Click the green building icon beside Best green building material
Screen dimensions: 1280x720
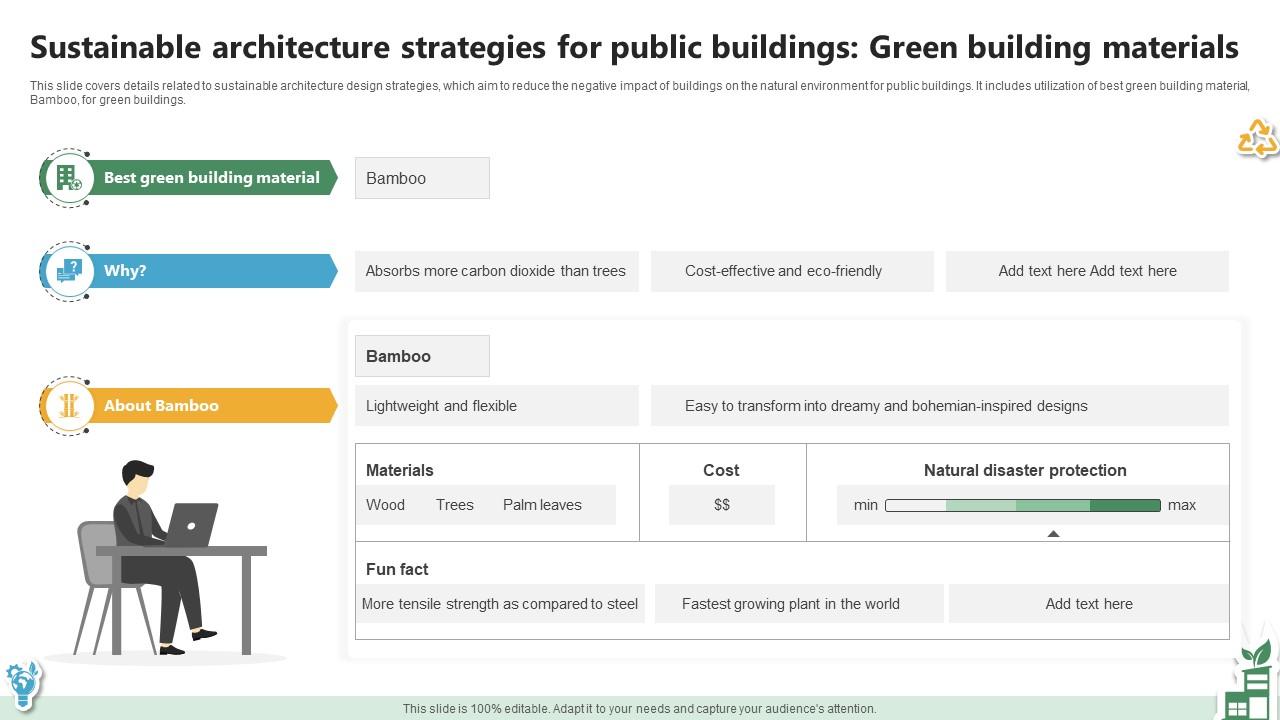coord(68,178)
